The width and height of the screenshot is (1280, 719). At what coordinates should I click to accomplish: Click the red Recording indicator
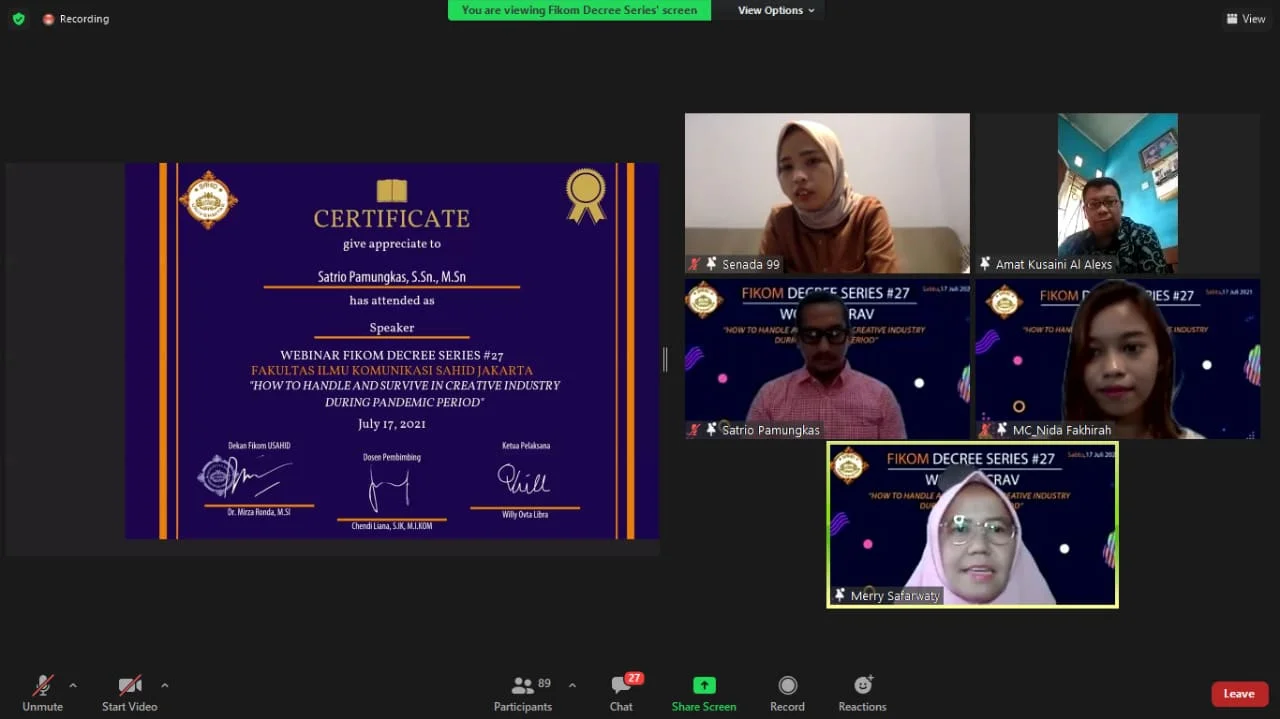(76, 19)
